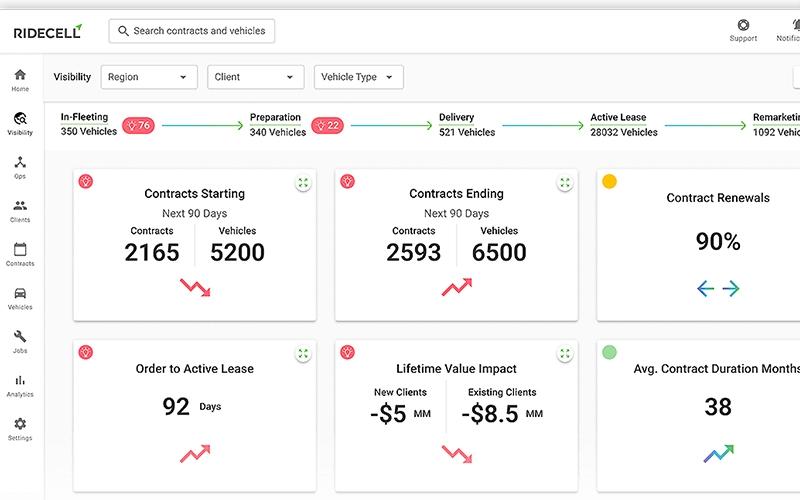Expand the Contracts Starting card

303,183
